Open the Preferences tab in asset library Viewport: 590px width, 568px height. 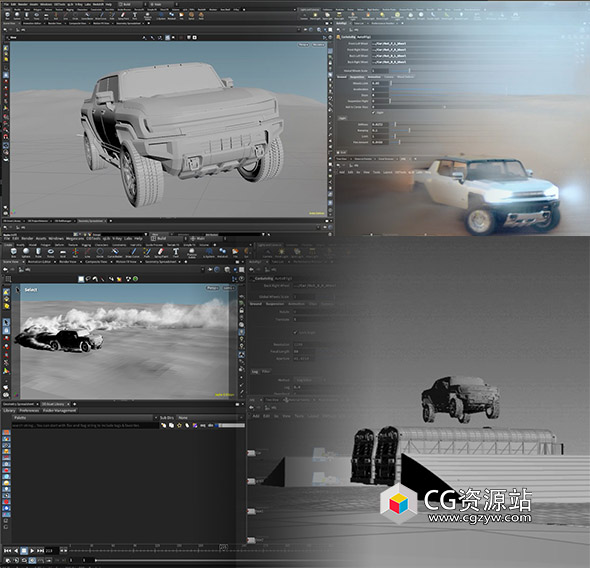click(29, 410)
